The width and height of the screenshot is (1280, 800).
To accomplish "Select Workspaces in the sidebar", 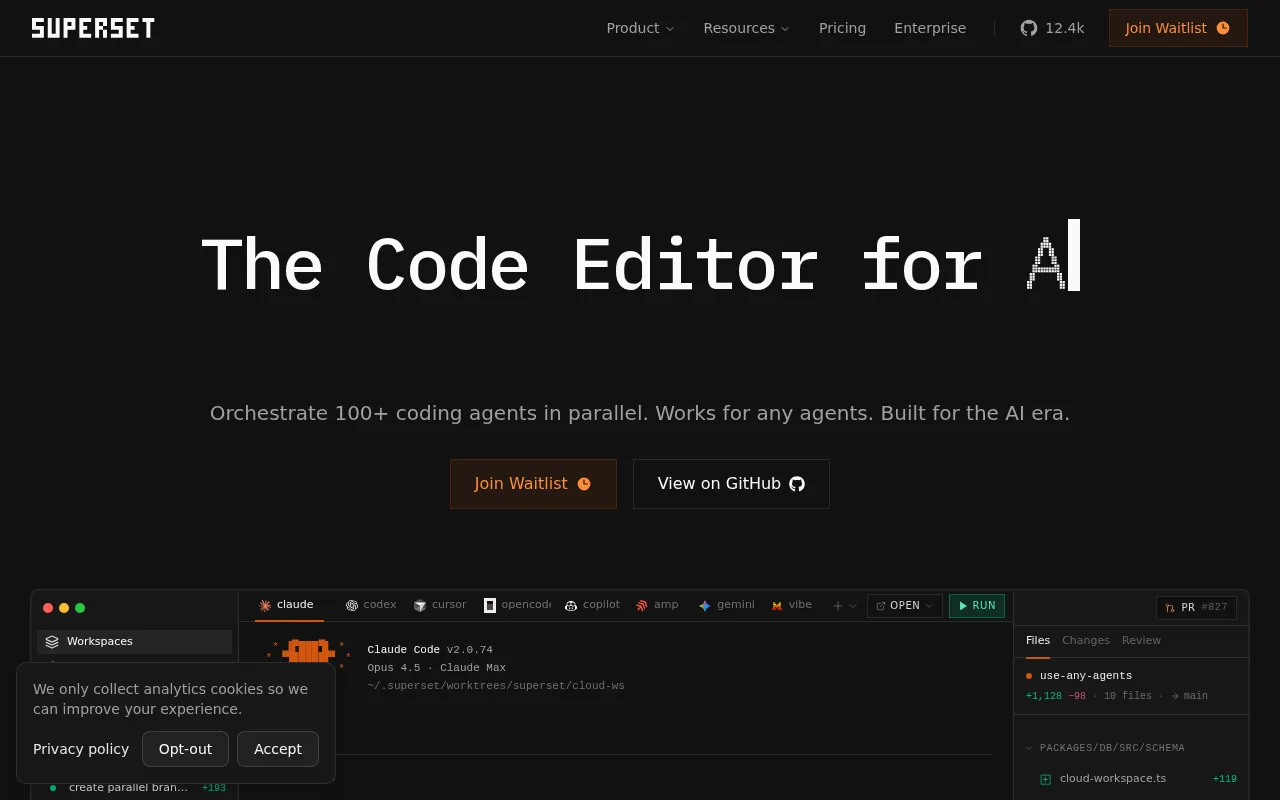I will tap(135, 642).
